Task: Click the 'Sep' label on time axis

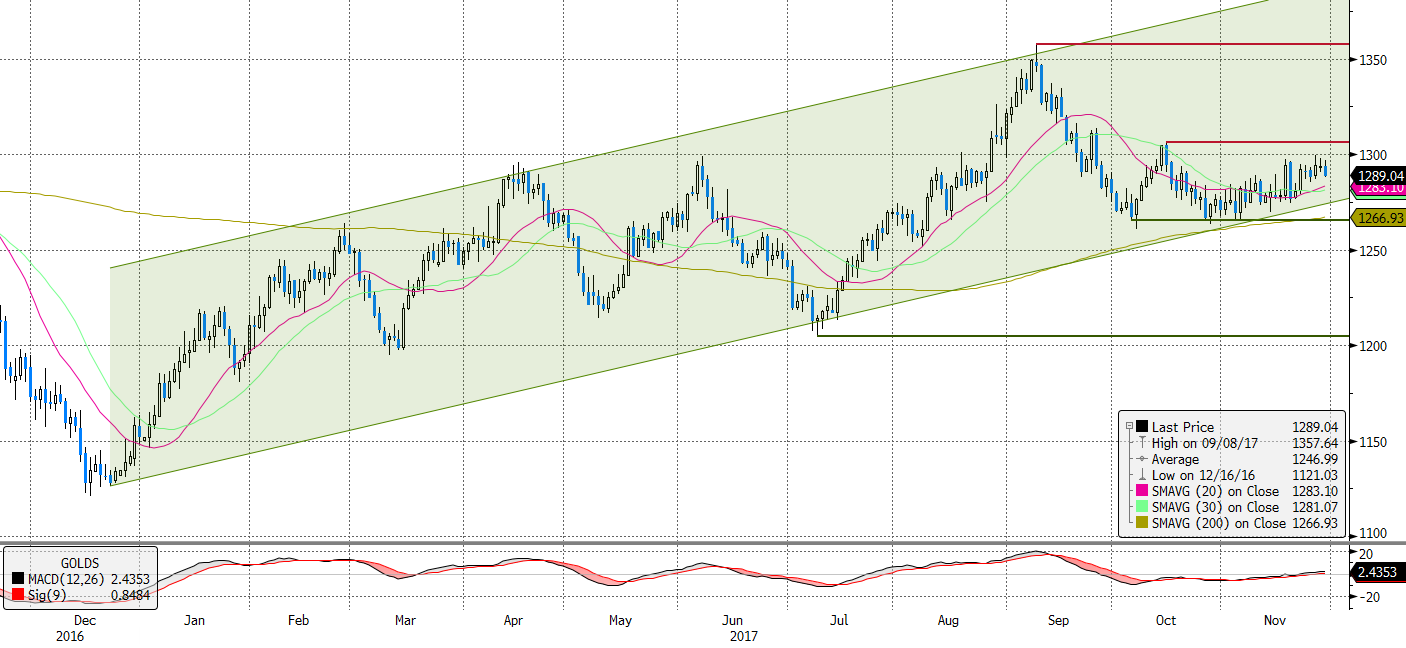Action: pyautogui.click(x=1058, y=620)
